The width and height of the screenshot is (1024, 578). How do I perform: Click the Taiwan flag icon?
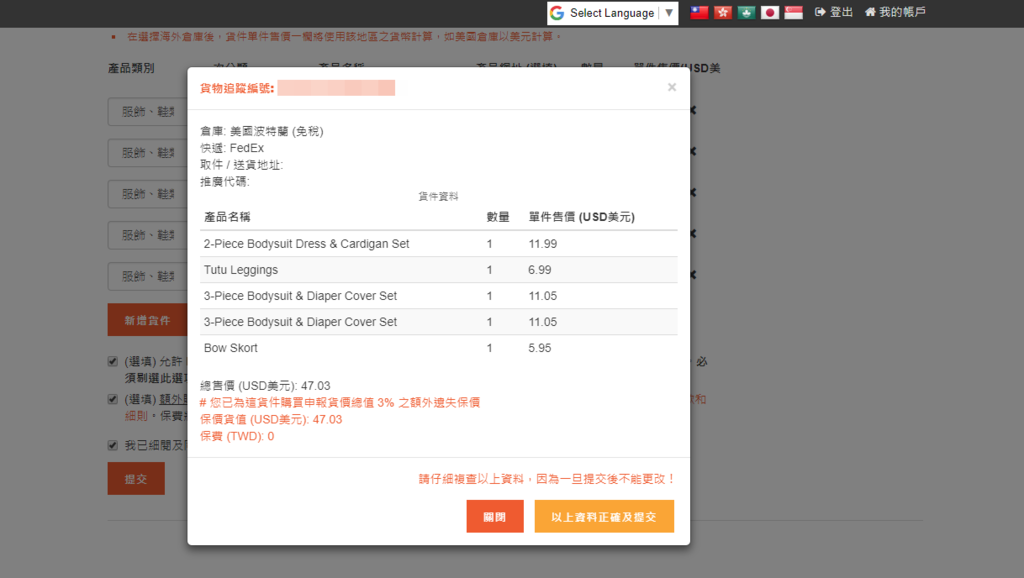point(699,13)
